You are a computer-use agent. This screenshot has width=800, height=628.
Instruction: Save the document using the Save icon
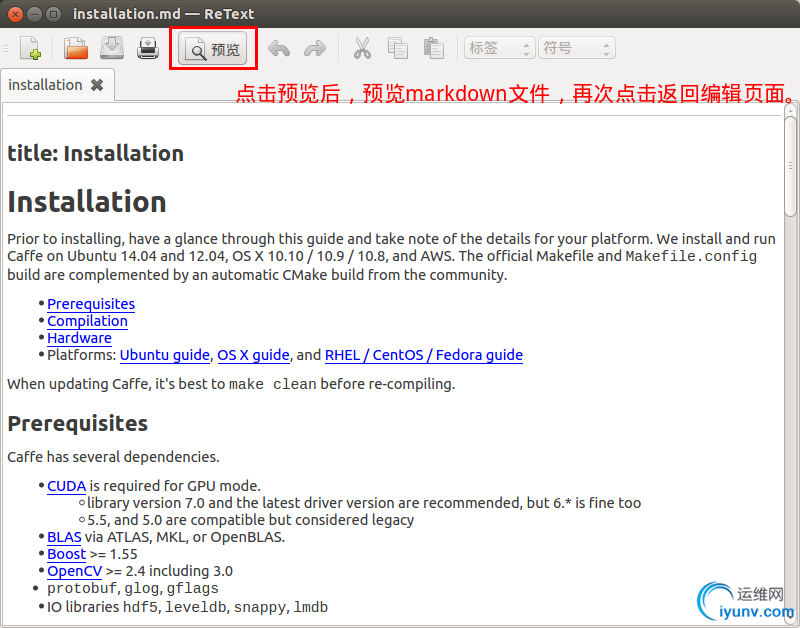click(x=112, y=48)
